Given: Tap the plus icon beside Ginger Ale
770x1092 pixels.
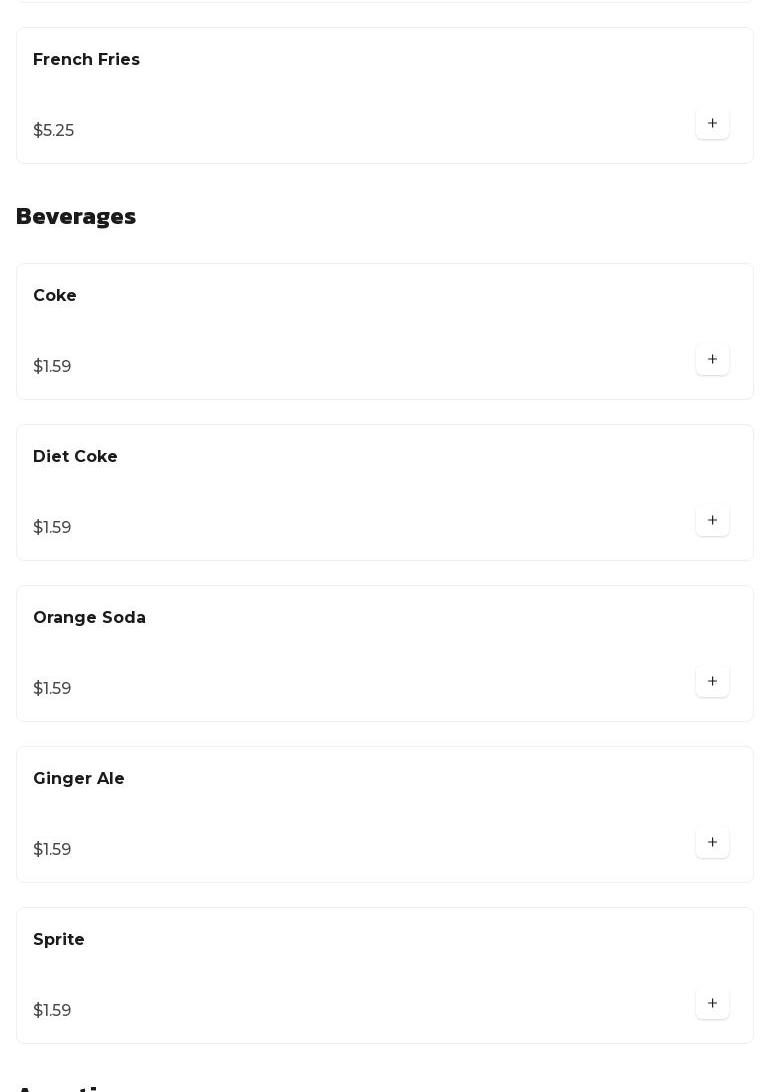Looking at the screenshot, I should 712,843.
